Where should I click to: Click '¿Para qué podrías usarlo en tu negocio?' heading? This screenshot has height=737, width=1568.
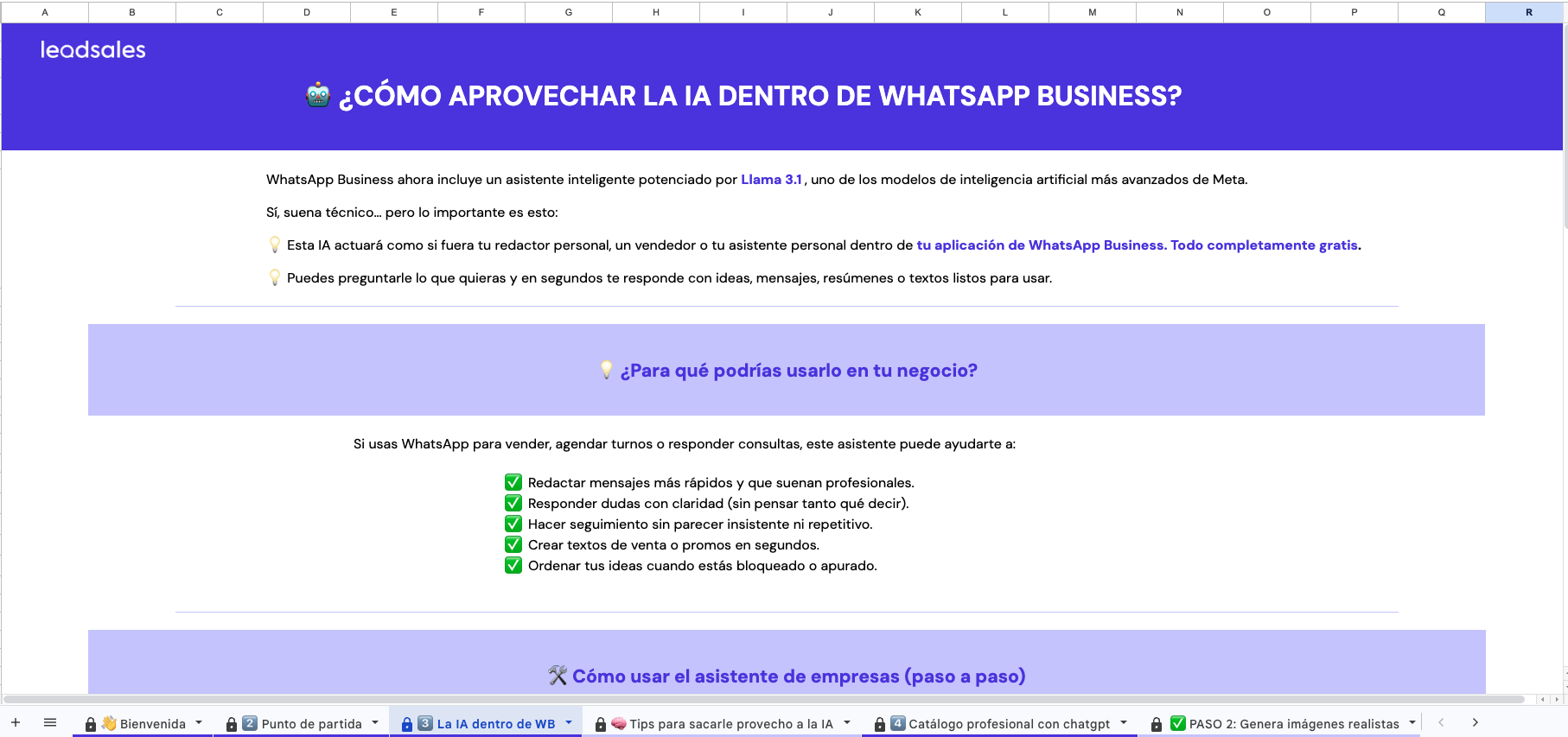[799, 371]
